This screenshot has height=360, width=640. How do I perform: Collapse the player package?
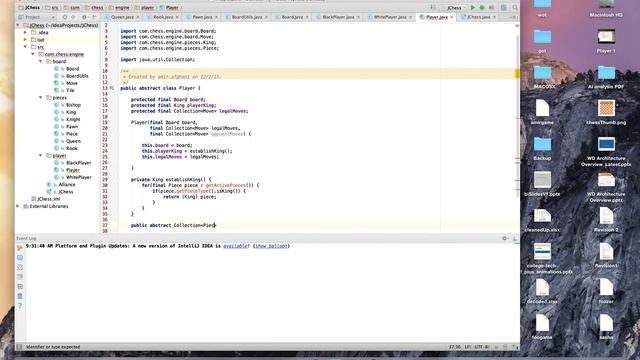pyautogui.click(x=41, y=156)
